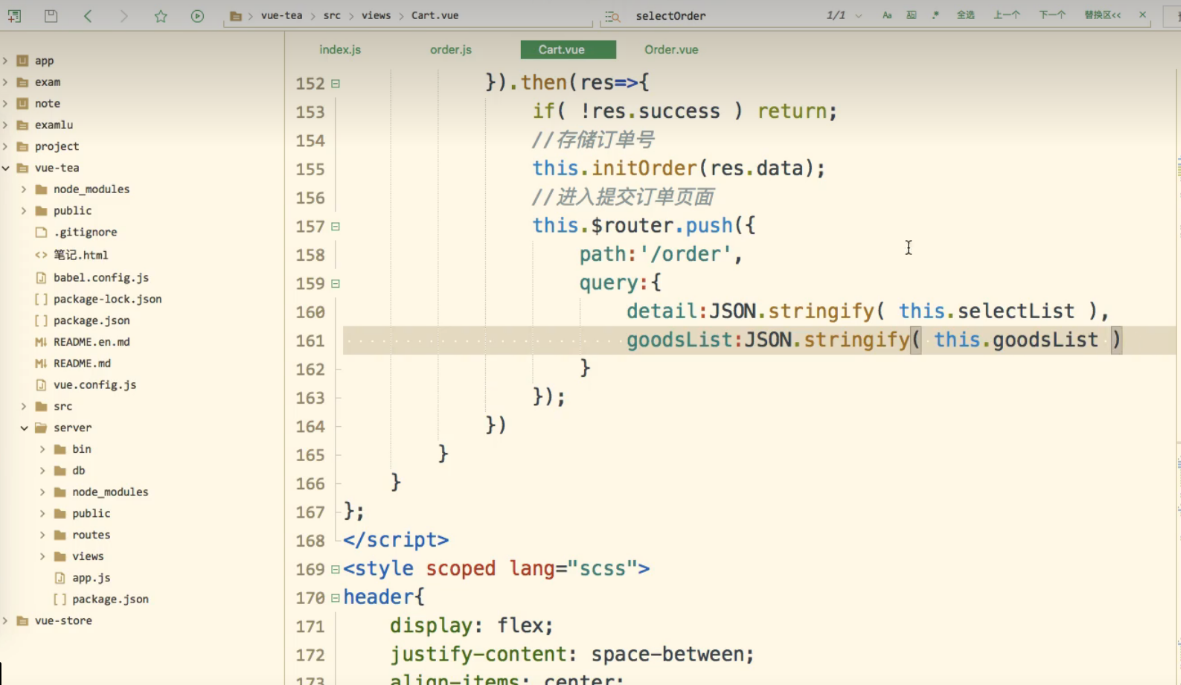Open the 1/1 match count dropdown
Screen dimensions: 1181x685
pyautogui.click(x=858, y=16)
